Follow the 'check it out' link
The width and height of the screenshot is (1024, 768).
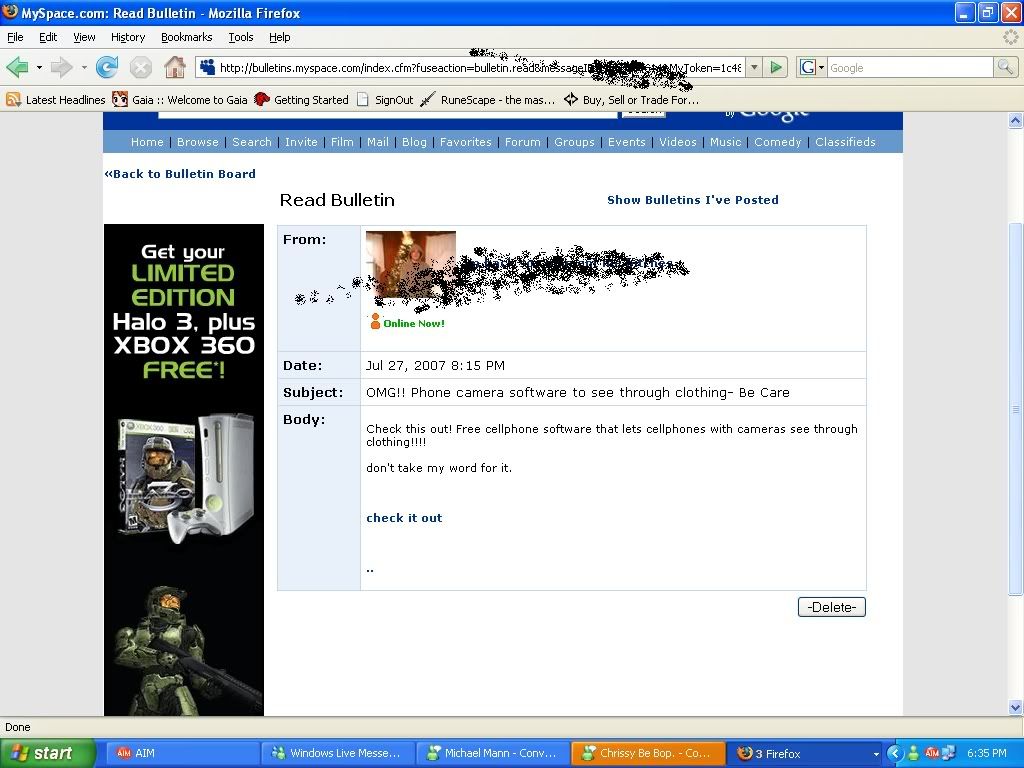coord(404,518)
